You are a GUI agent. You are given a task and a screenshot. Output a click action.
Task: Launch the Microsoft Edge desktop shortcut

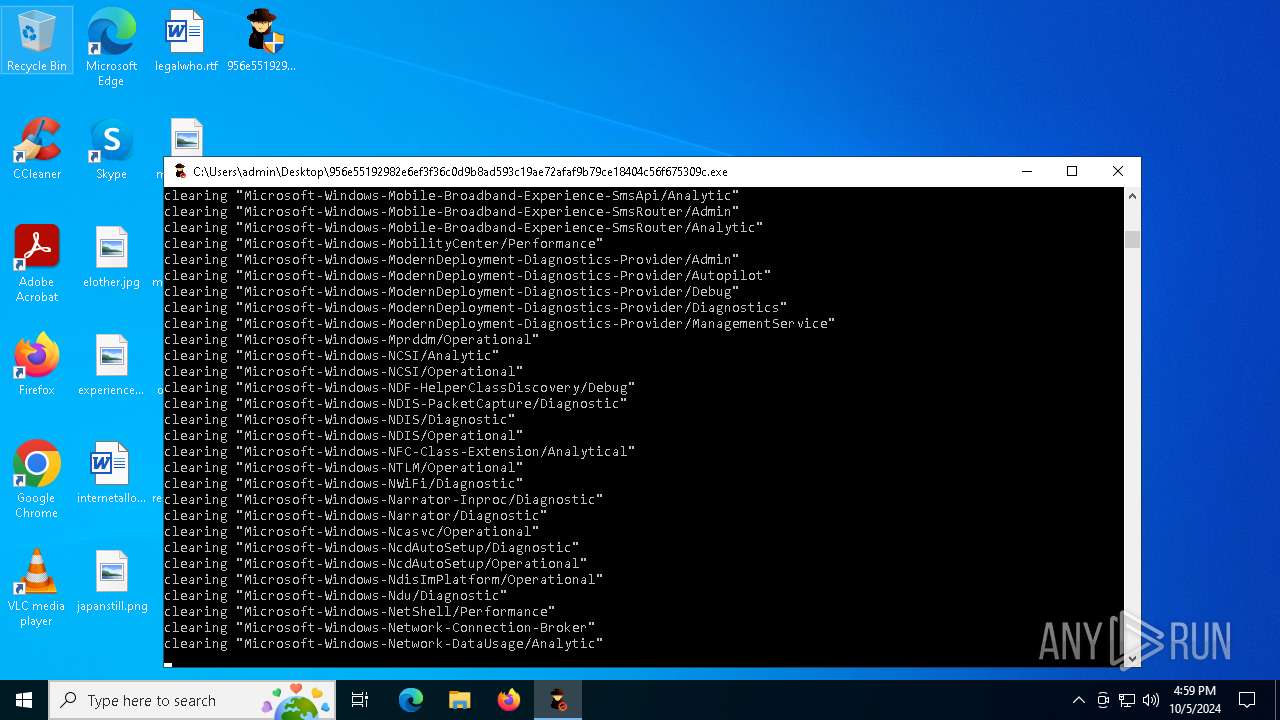click(111, 47)
